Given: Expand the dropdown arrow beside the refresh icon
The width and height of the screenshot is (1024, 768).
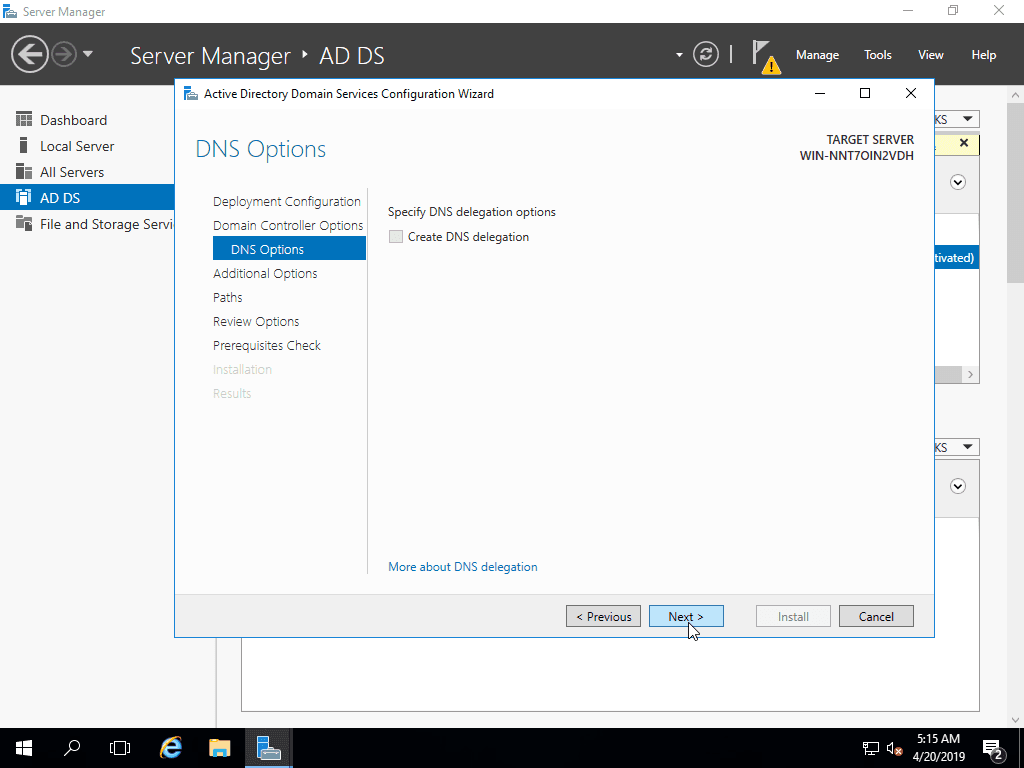Looking at the screenshot, I should tap(679, 55).
